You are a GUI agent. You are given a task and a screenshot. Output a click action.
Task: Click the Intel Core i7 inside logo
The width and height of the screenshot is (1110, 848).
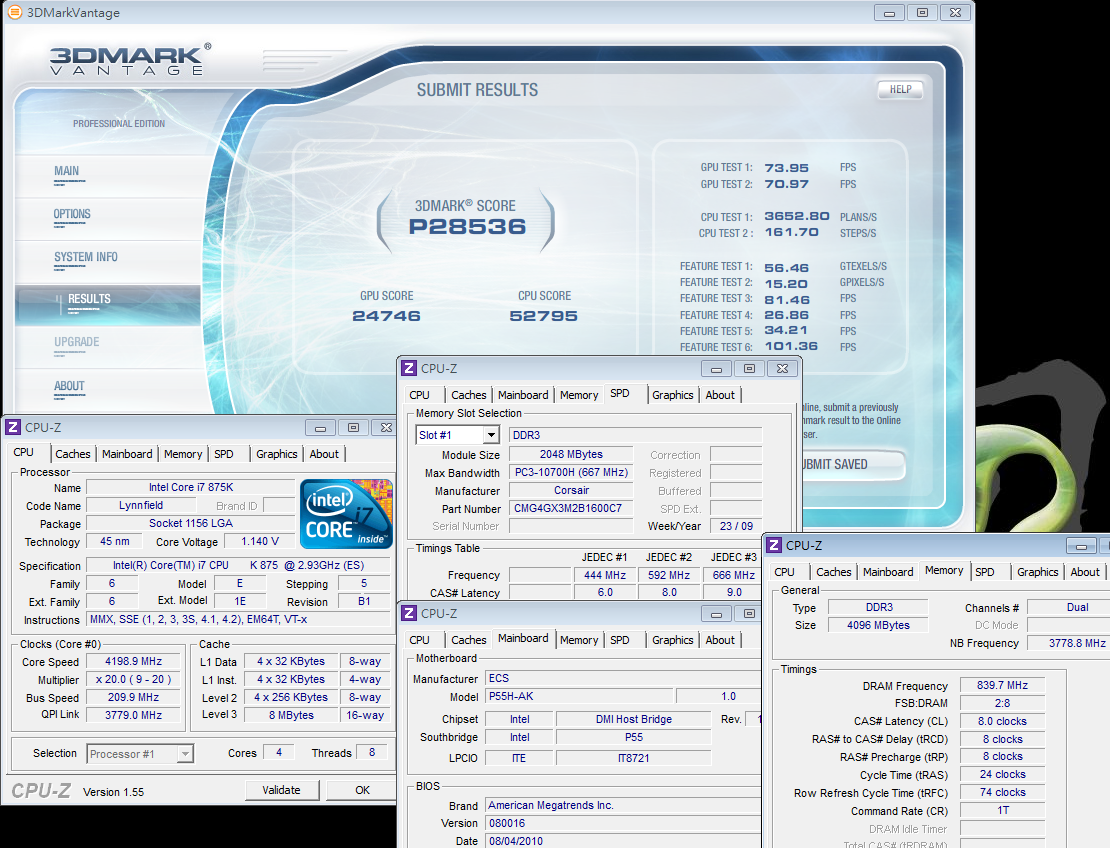(345, 514)
